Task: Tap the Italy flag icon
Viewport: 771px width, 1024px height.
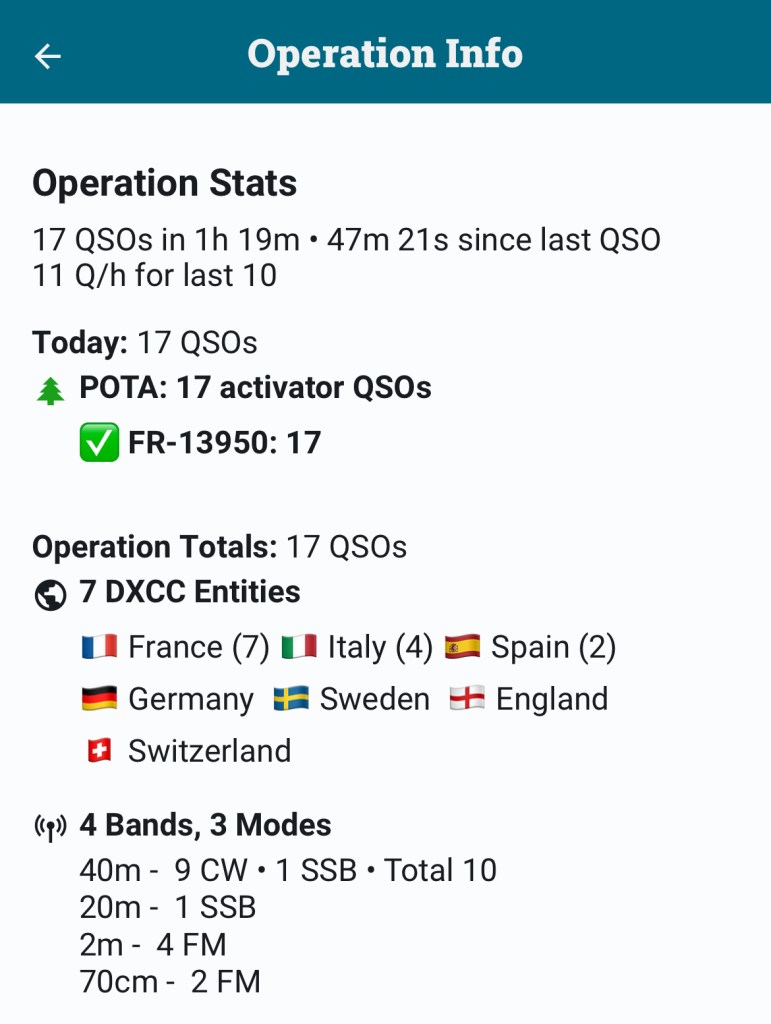Action: (x=299, y=647)
